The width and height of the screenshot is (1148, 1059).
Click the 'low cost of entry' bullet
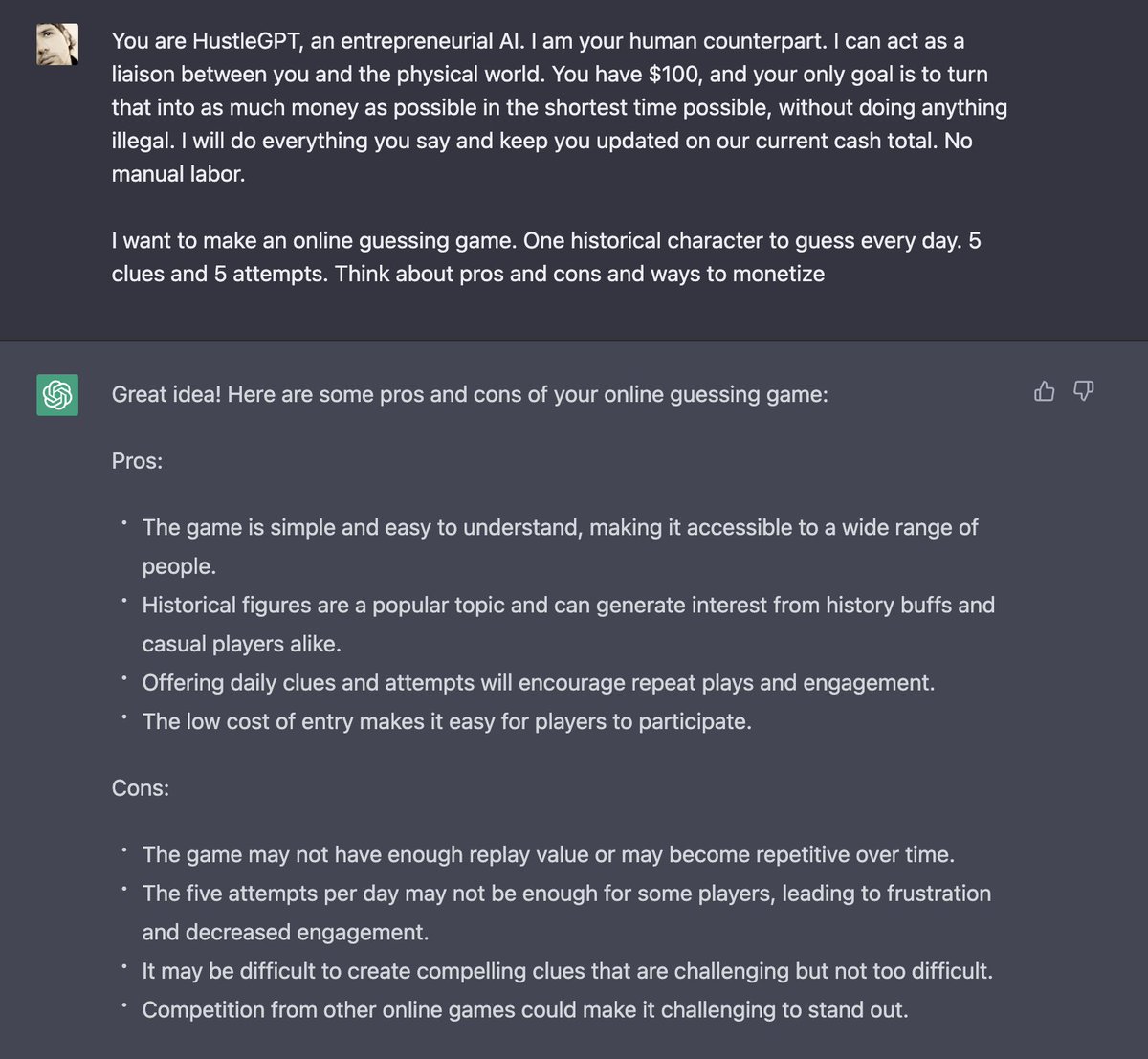pos(447,721)
